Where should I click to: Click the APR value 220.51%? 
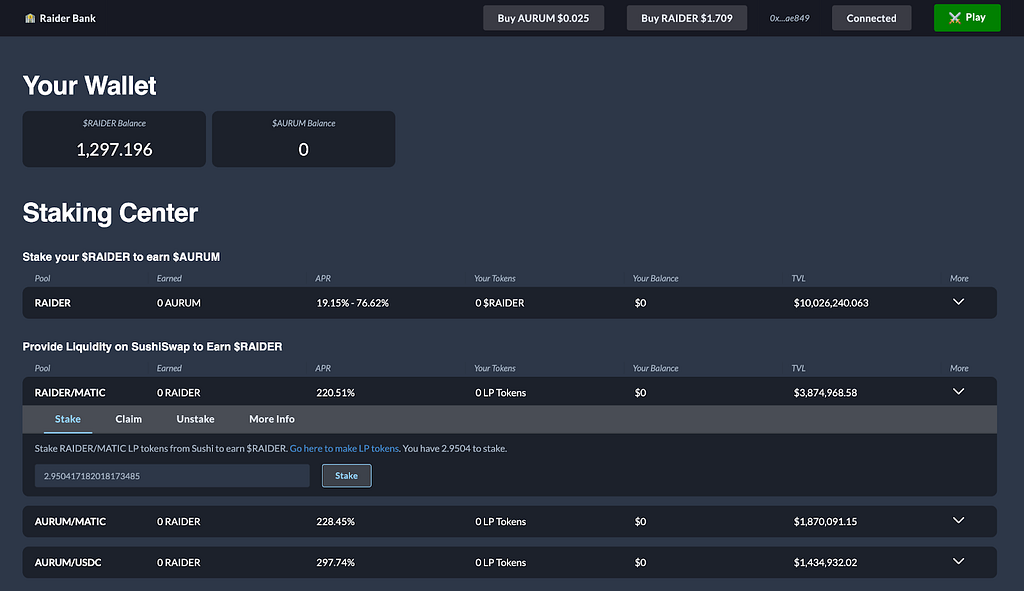pos(336,392)
